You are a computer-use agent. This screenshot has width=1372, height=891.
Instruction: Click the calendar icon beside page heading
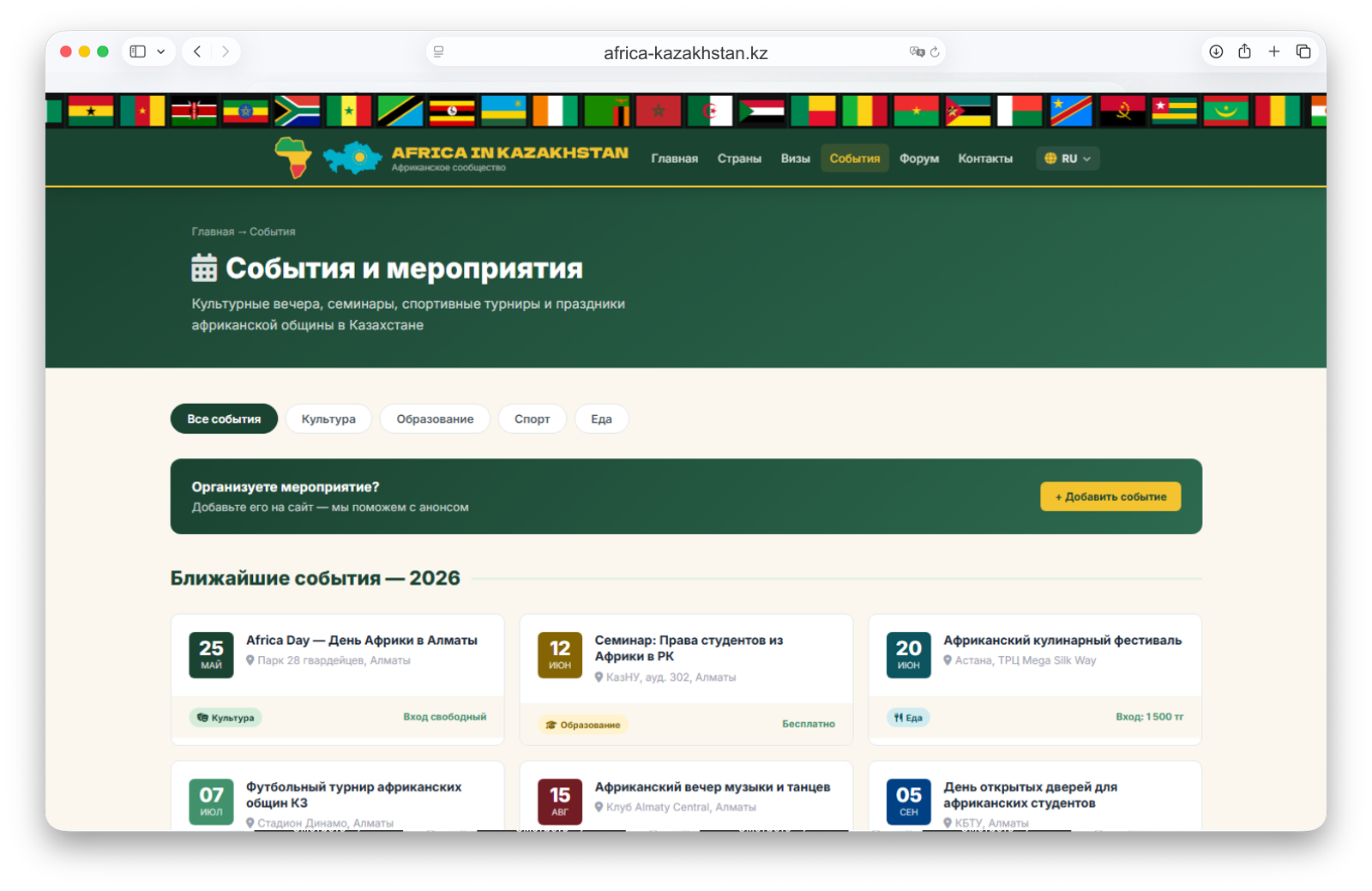click(x=204, y=268)
